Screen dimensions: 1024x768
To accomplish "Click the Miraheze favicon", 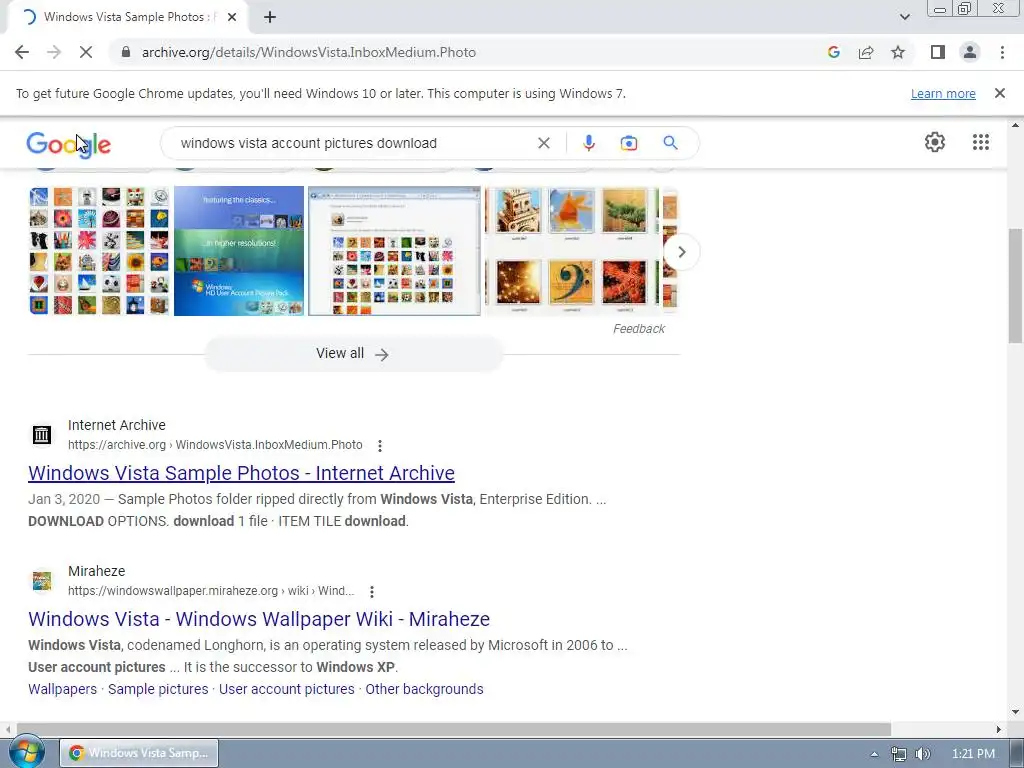I will point(42,580).
